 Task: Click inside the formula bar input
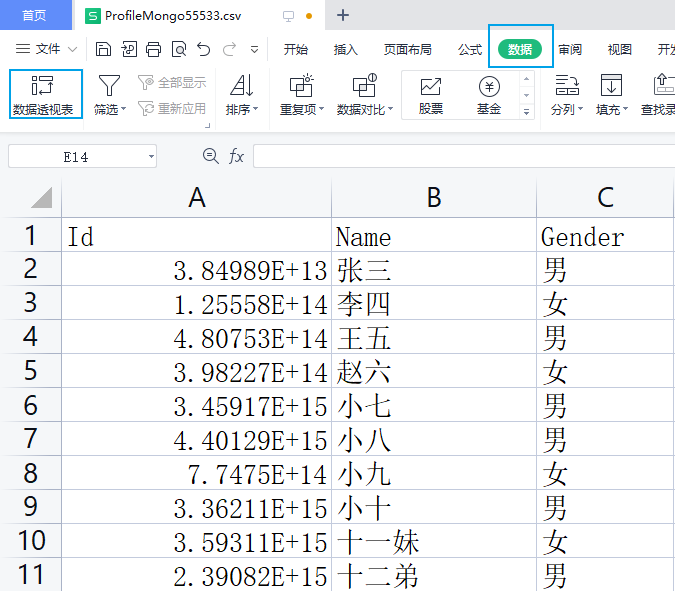point(460,156)
